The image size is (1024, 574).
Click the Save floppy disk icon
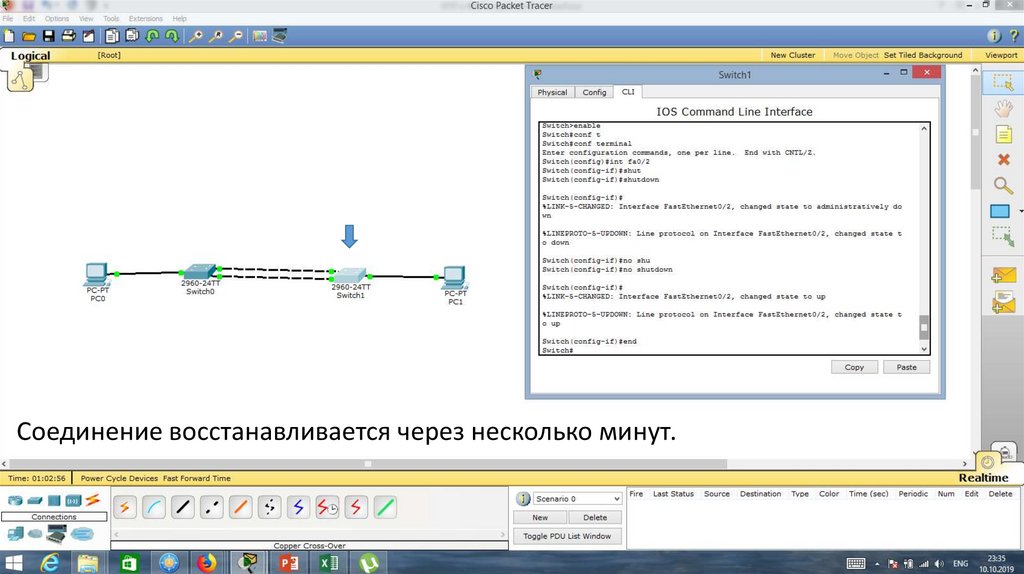click(x=49, y=37)
